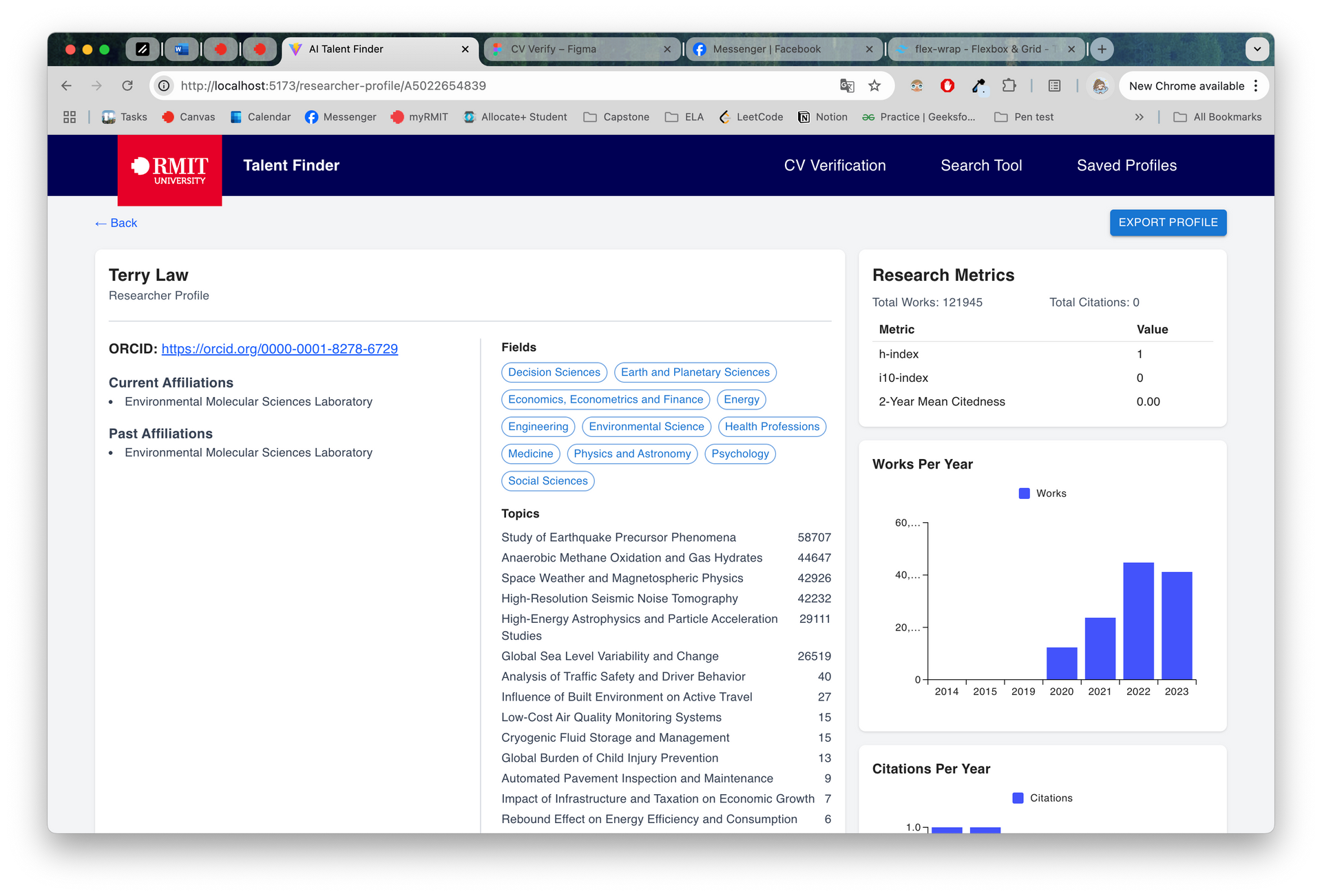Click the browser reload page icon
This screenshot has height=896, width=1322.
coord(127,86)
